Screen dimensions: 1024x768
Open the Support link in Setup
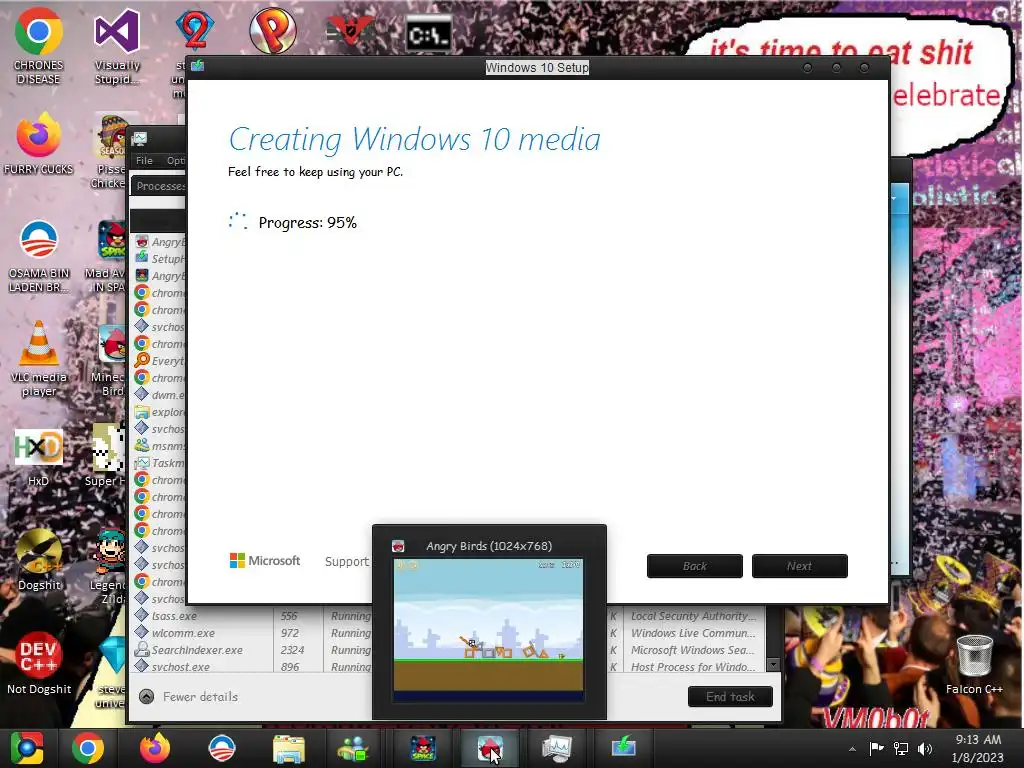click(x=347, y=562)
